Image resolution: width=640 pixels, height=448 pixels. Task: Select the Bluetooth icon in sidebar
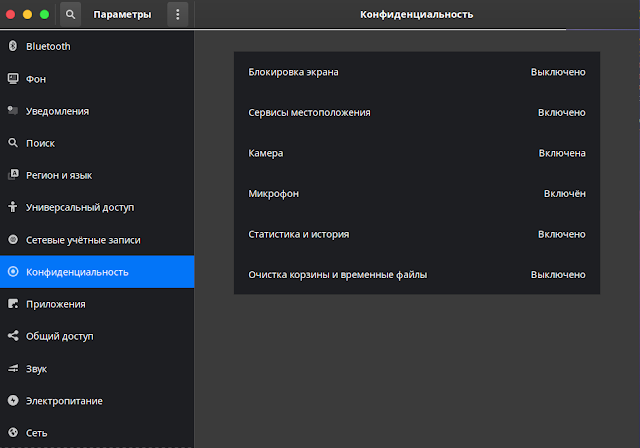click(x=13, y=46)
